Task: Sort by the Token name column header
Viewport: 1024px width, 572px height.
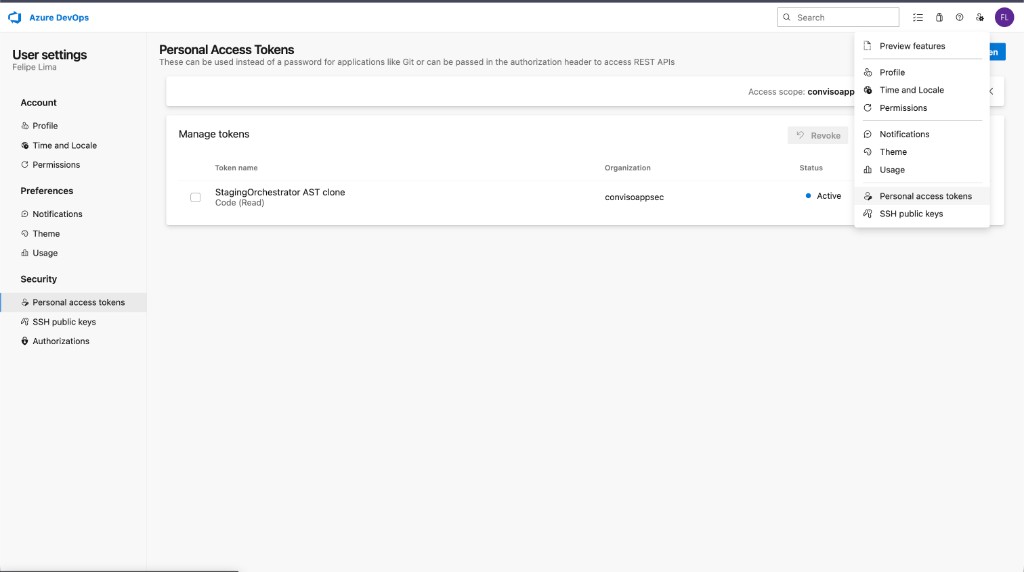Action: click(x=236, y=168)
